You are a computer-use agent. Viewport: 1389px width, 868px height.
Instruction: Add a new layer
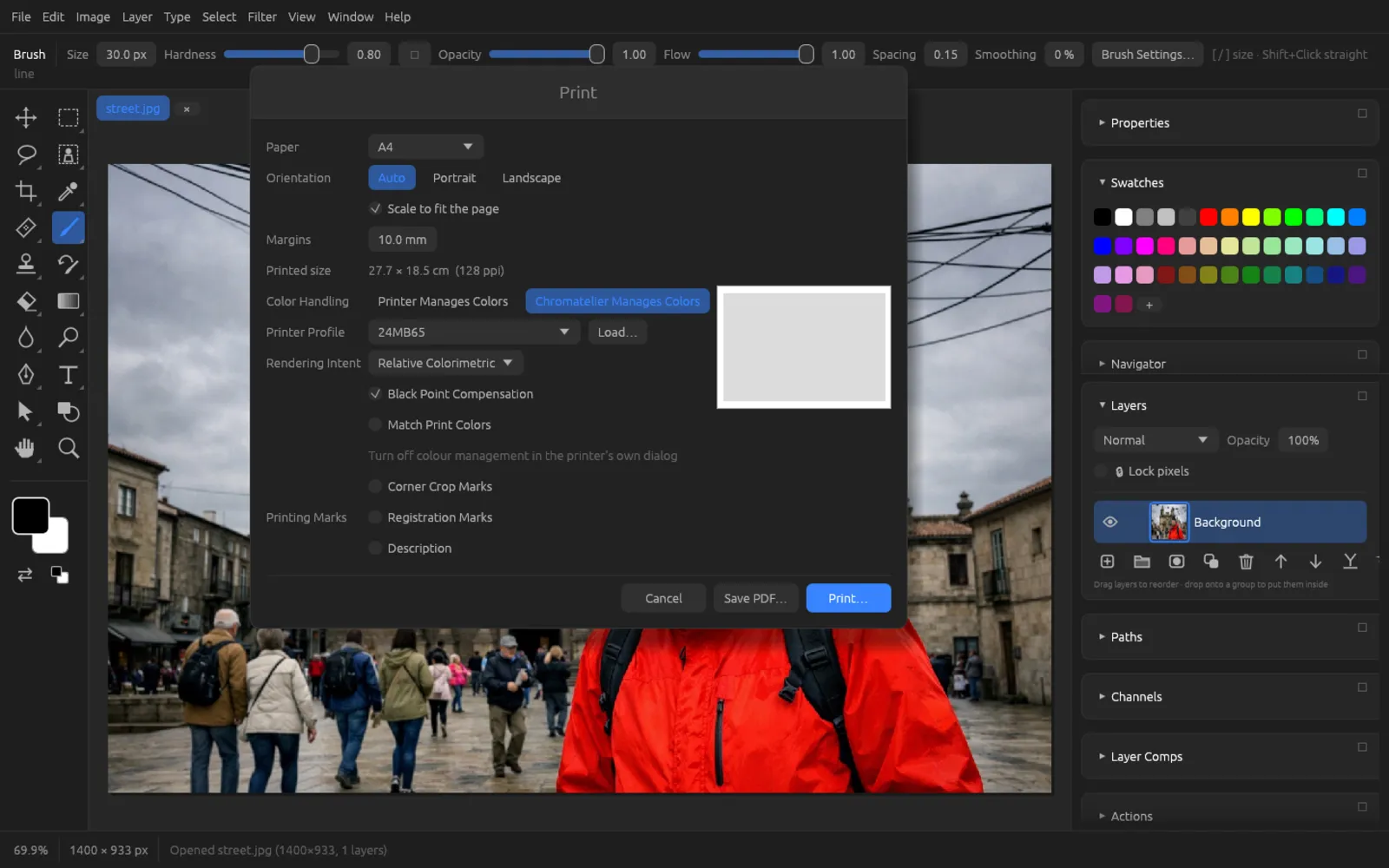coord(1107,562)
